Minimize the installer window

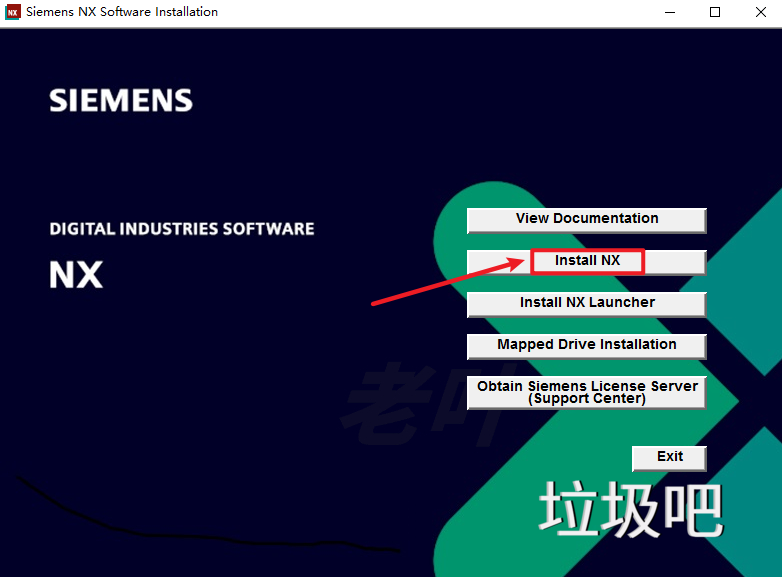coord(669,12)
